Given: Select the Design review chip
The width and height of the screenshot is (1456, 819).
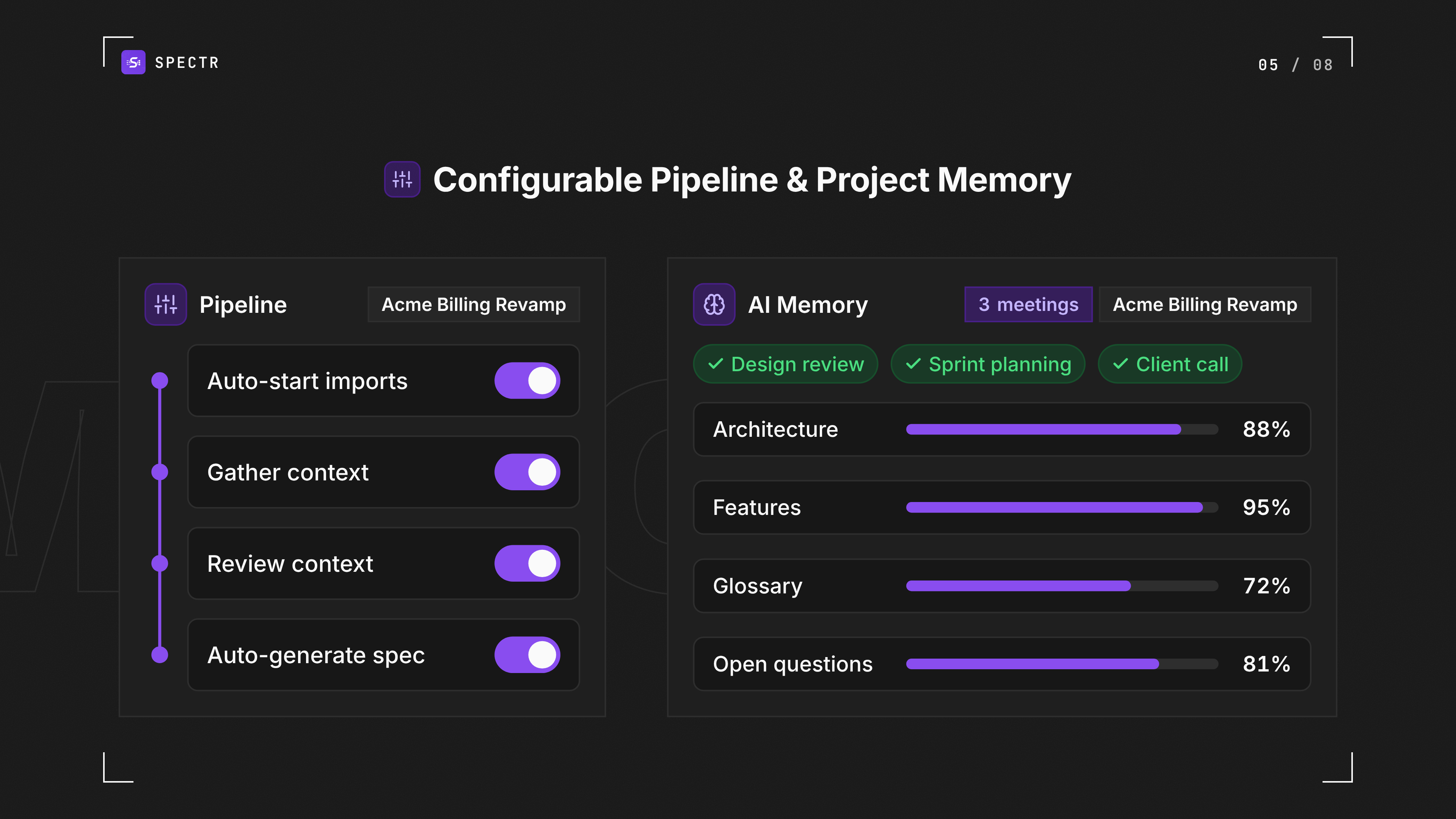Looking at the screenshot, I should point(785,364).
